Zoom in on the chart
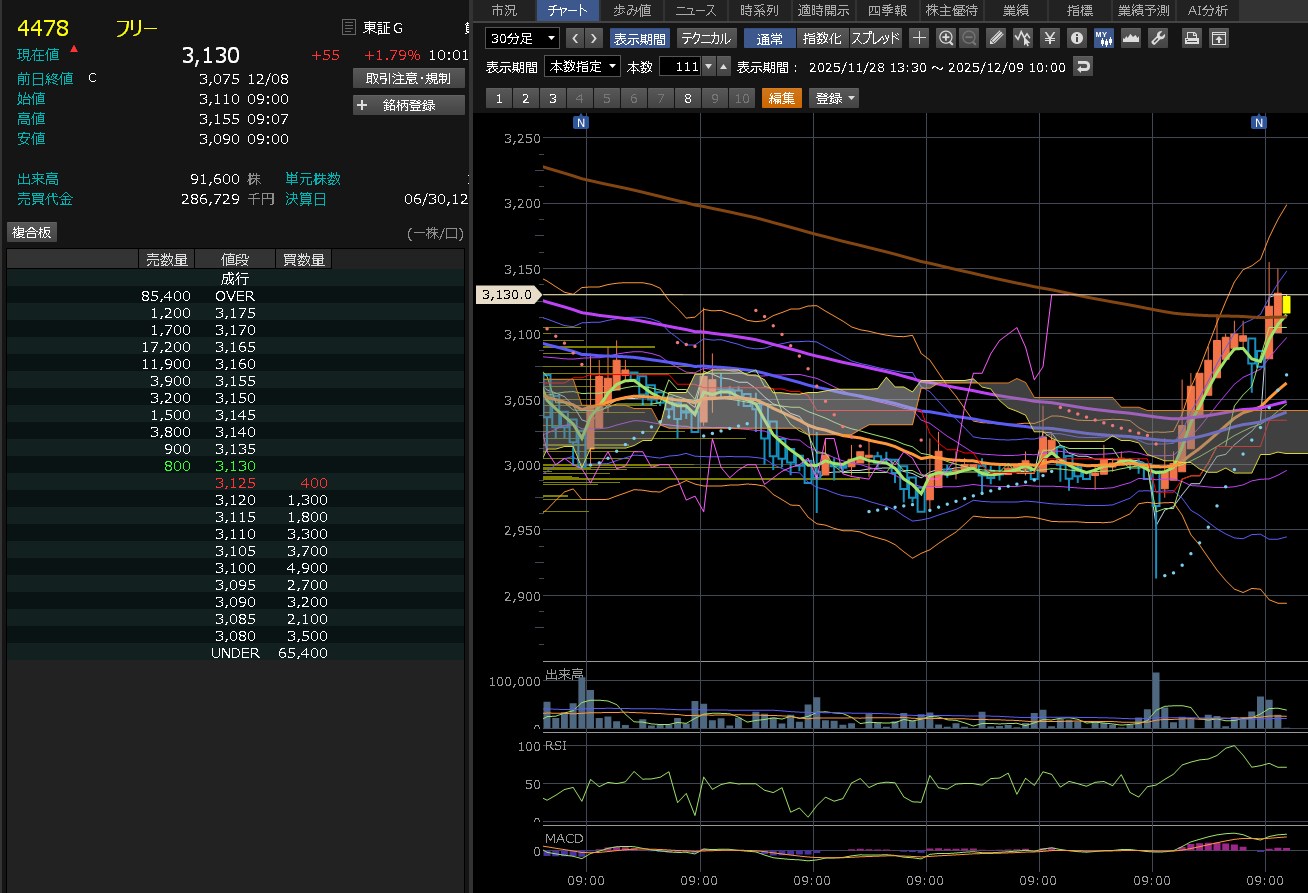This screenshot has width=1308, height=893. (946, 38)
